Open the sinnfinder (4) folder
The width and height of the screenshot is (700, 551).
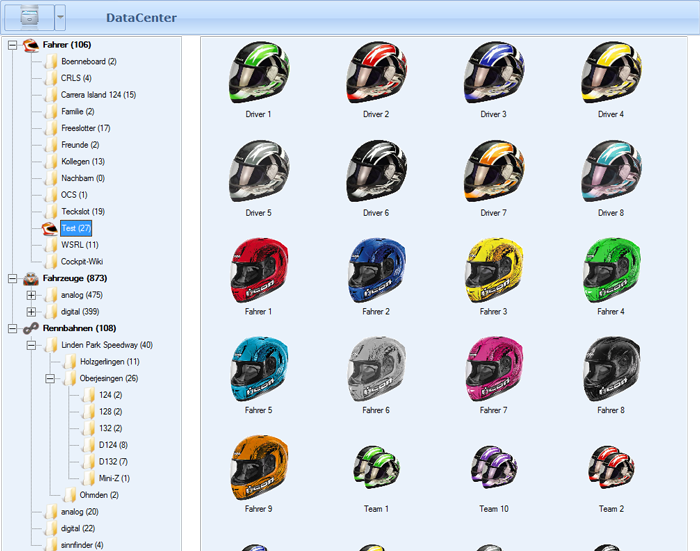tap(82, 545)
